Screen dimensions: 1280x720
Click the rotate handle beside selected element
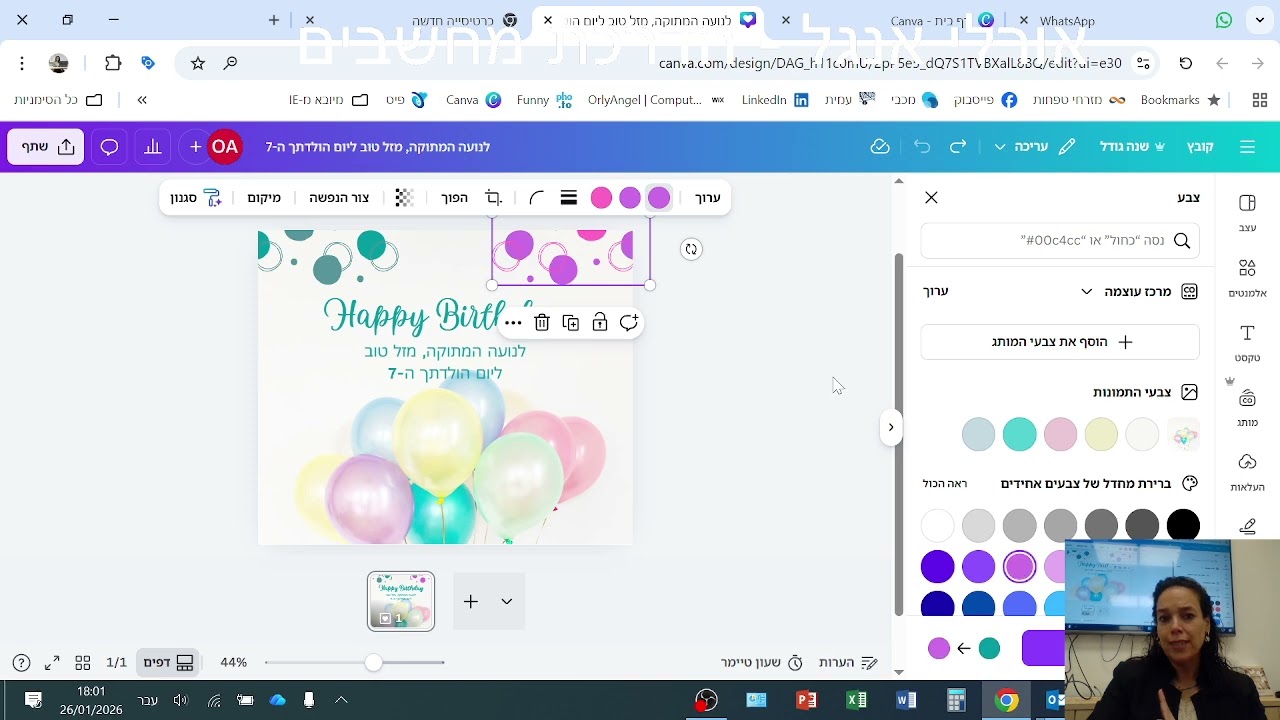point(691,249)
